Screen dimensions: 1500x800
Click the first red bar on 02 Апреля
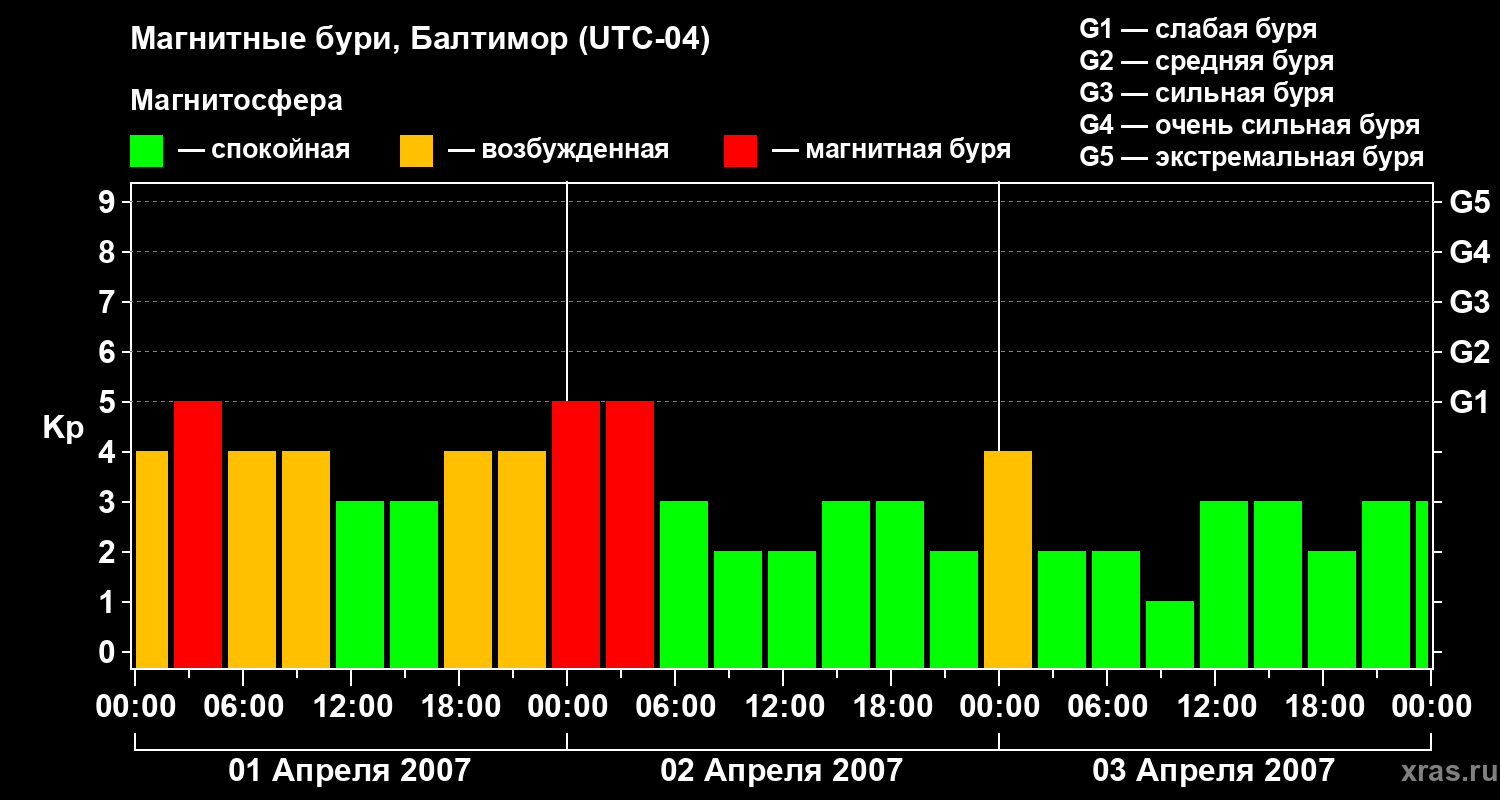576,534
